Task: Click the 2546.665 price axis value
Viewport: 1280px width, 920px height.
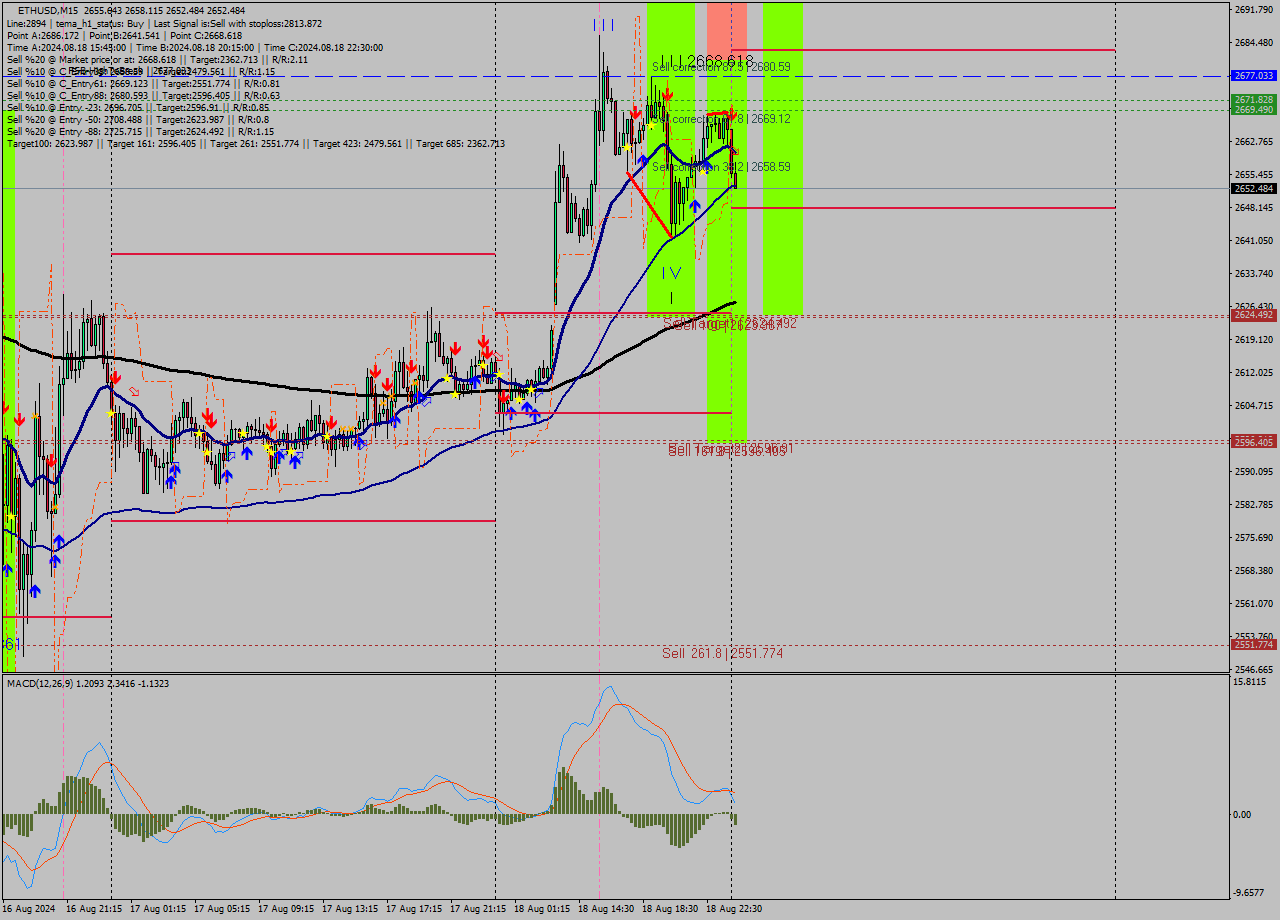Action: 1253,669
